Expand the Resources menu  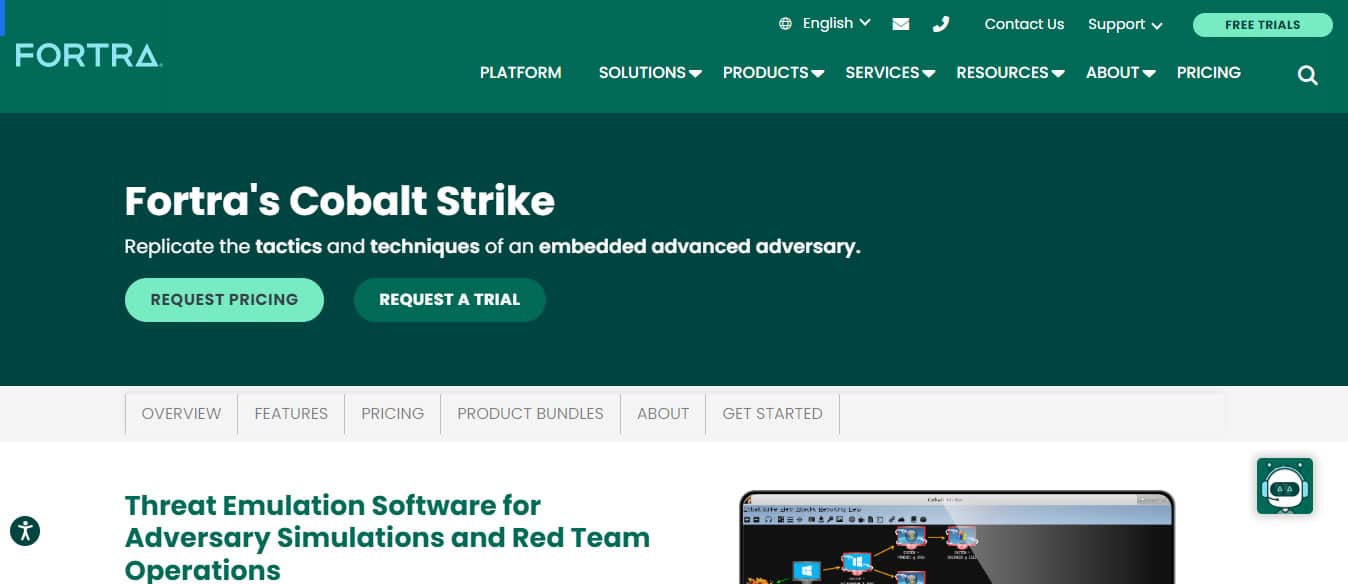[1010, 72]
